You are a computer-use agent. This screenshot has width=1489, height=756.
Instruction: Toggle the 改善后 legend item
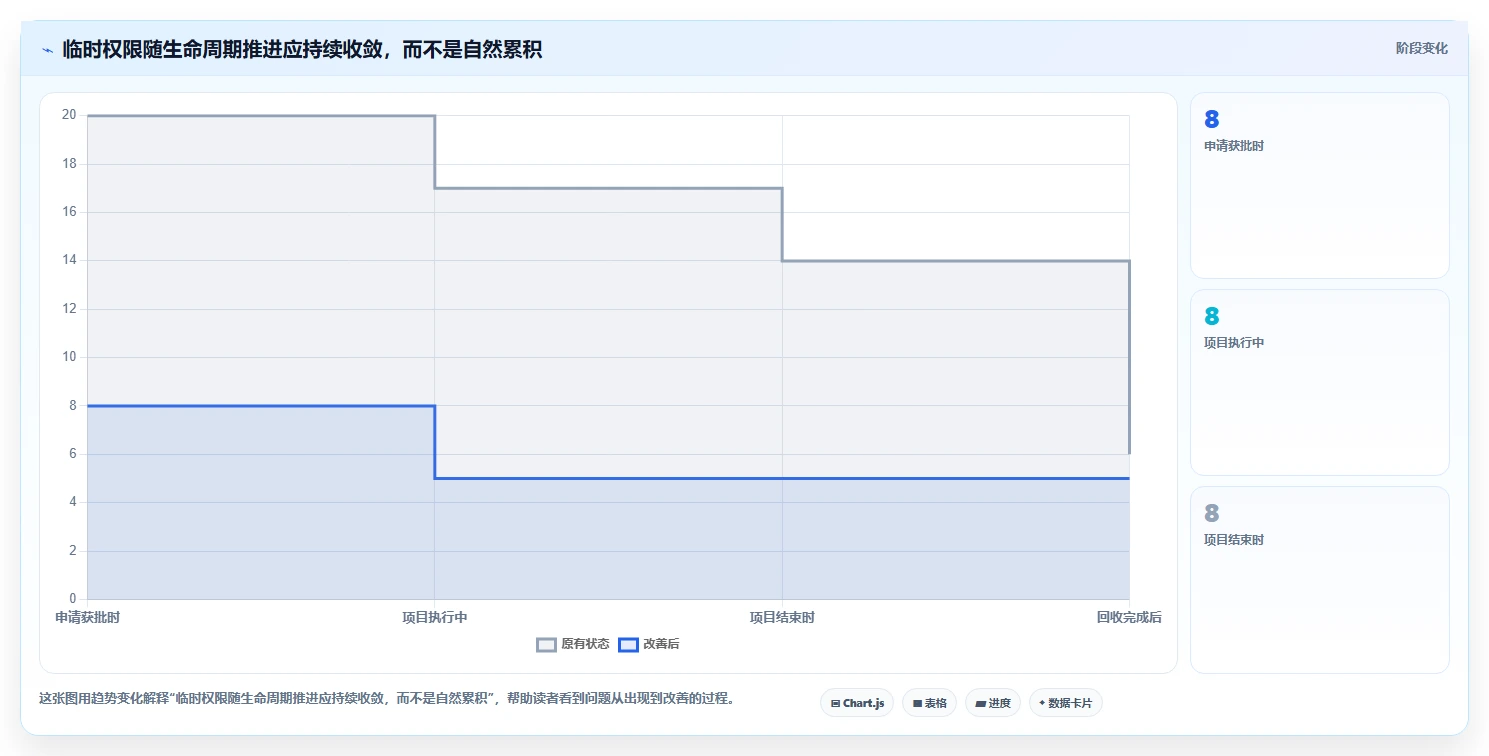click(649, 644)
